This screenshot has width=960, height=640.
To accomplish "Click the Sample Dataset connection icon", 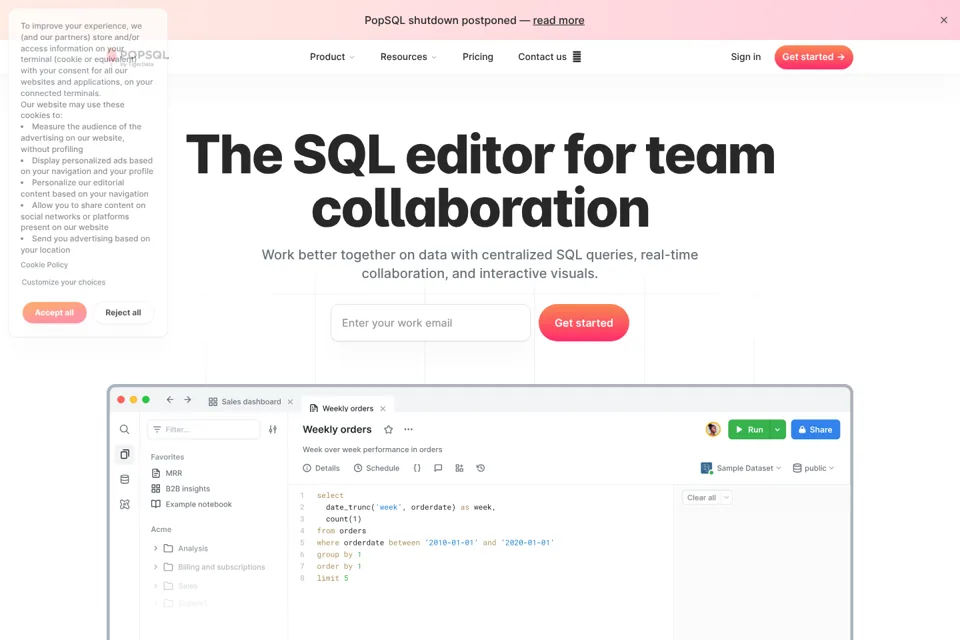I will tap(707, 468).
